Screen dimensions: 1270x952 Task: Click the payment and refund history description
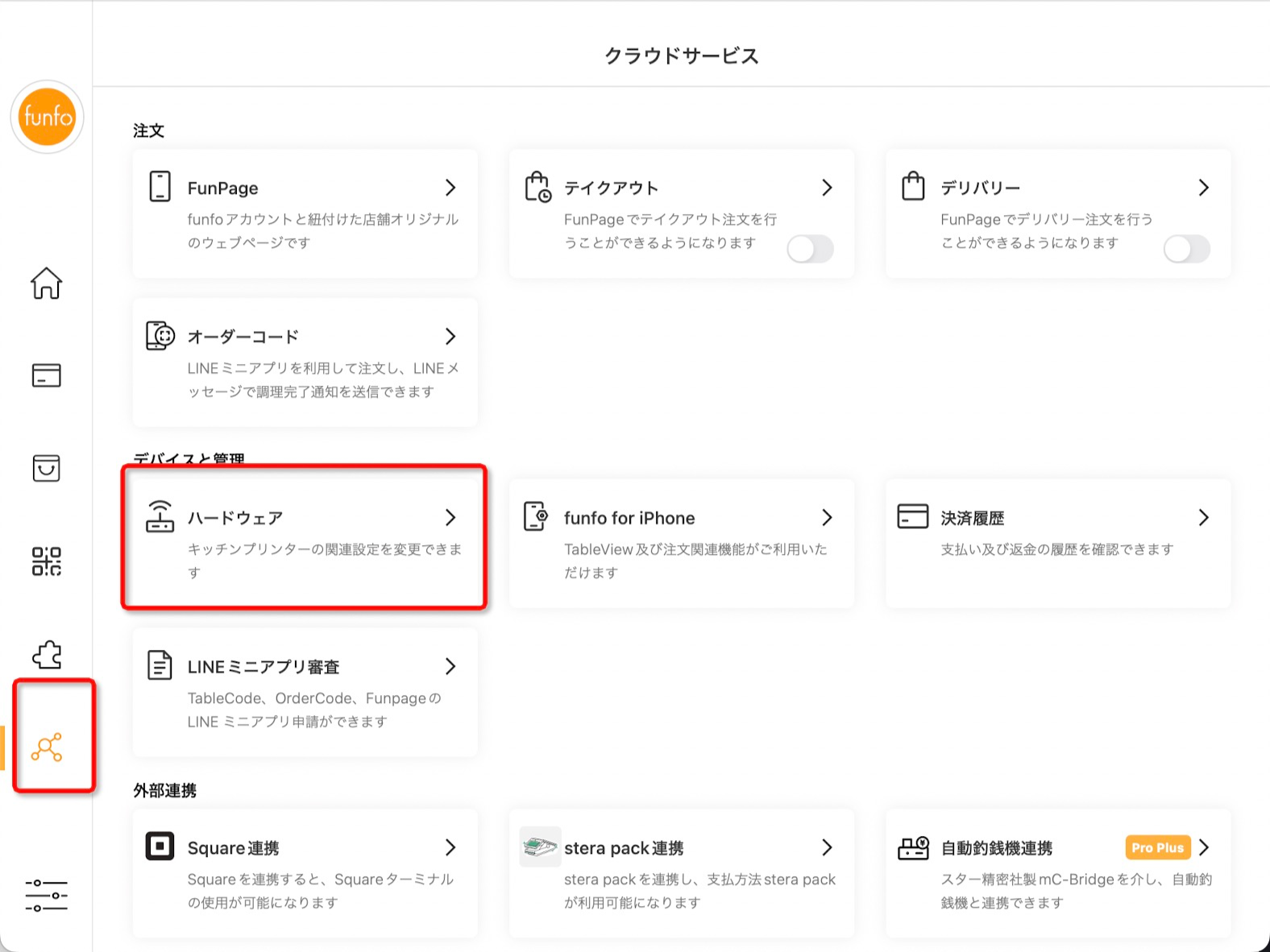1057,549
